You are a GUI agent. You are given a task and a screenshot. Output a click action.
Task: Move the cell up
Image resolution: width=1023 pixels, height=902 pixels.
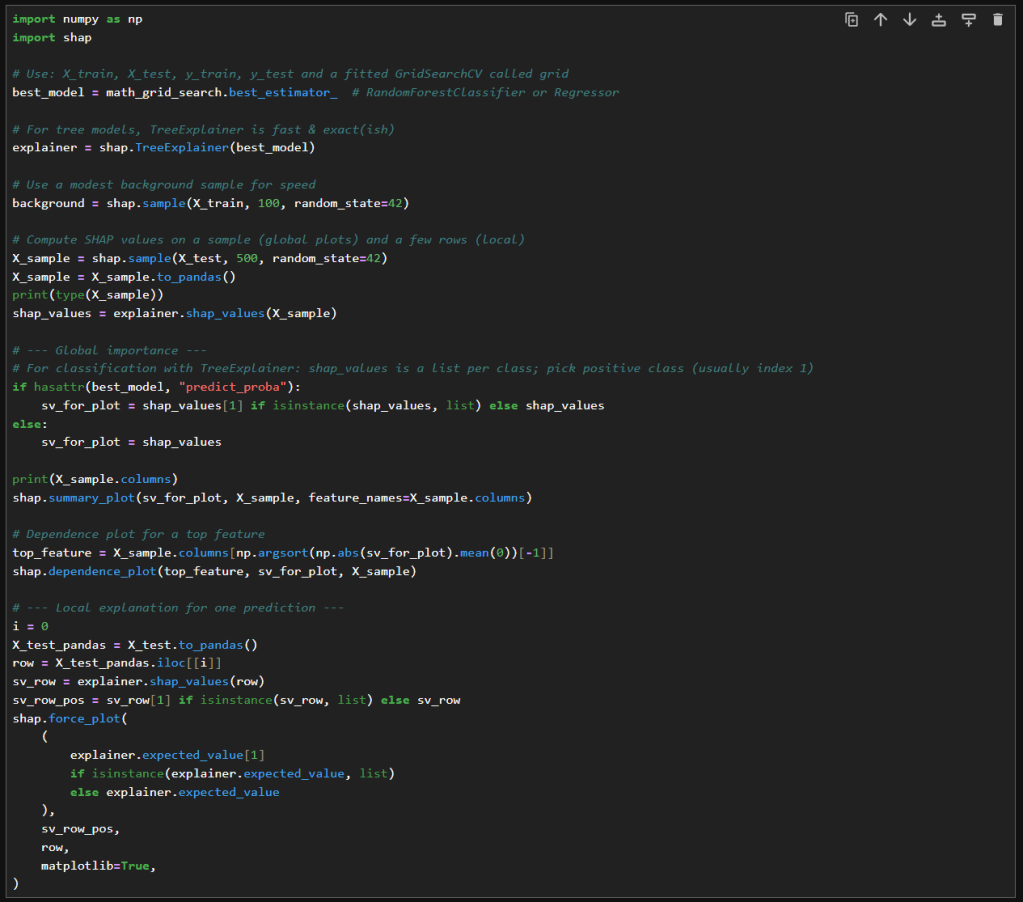(x=880, y=20)
